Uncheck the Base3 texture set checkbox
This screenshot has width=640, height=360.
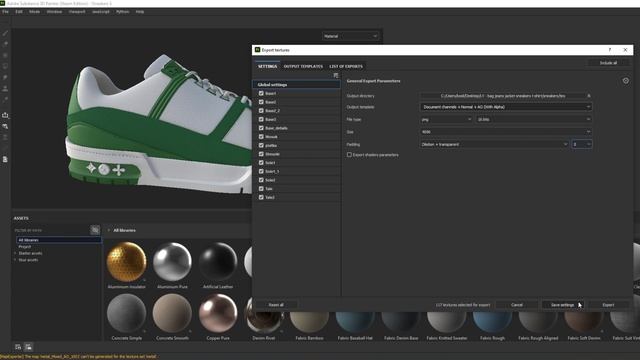coord(261,119)
